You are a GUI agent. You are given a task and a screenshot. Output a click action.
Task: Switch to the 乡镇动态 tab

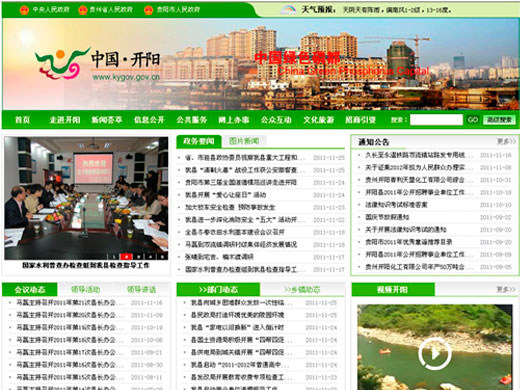coord(302,289)
